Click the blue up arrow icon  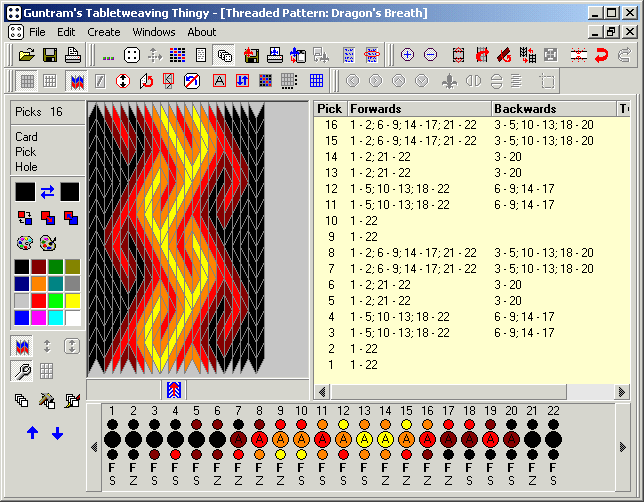tap(33, 433)
